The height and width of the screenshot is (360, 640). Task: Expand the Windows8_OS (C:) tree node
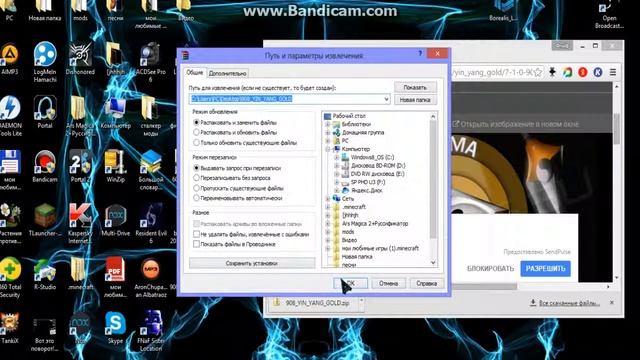(337, 157)
